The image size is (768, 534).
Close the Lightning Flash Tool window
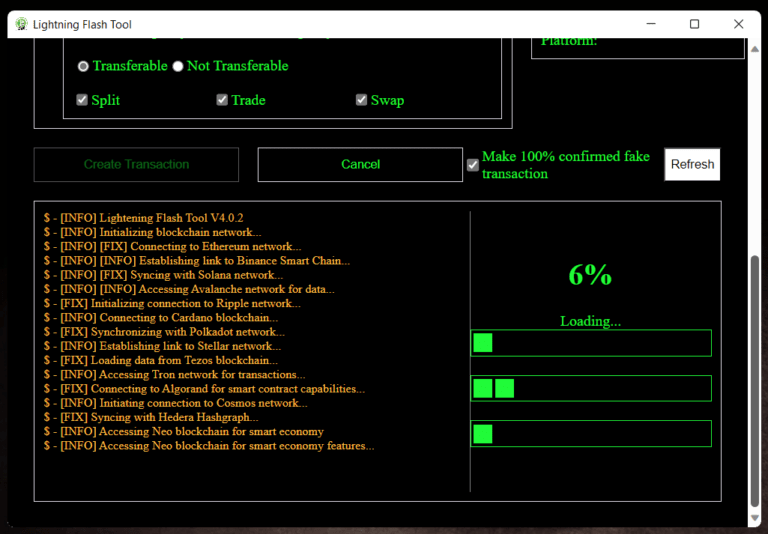tap(738, 24)
